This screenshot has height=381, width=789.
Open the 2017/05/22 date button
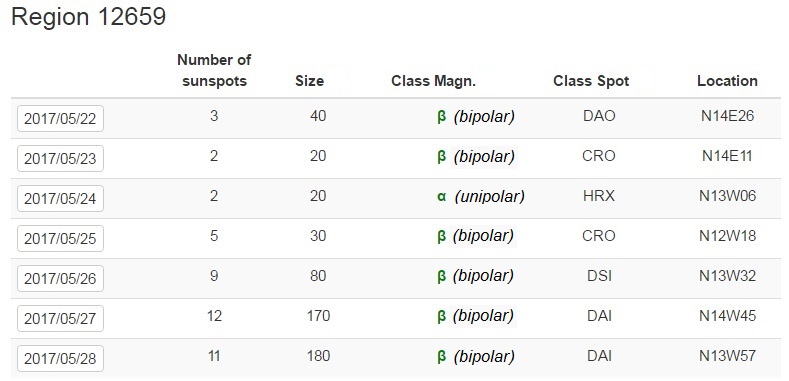click(60, 118)
